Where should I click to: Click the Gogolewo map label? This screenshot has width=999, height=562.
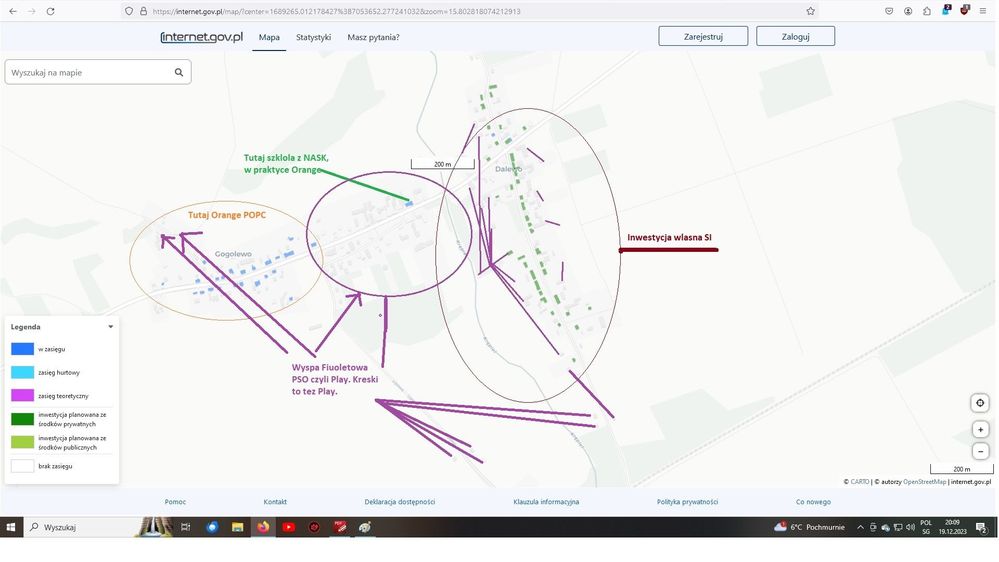click(x=233, y=254)
